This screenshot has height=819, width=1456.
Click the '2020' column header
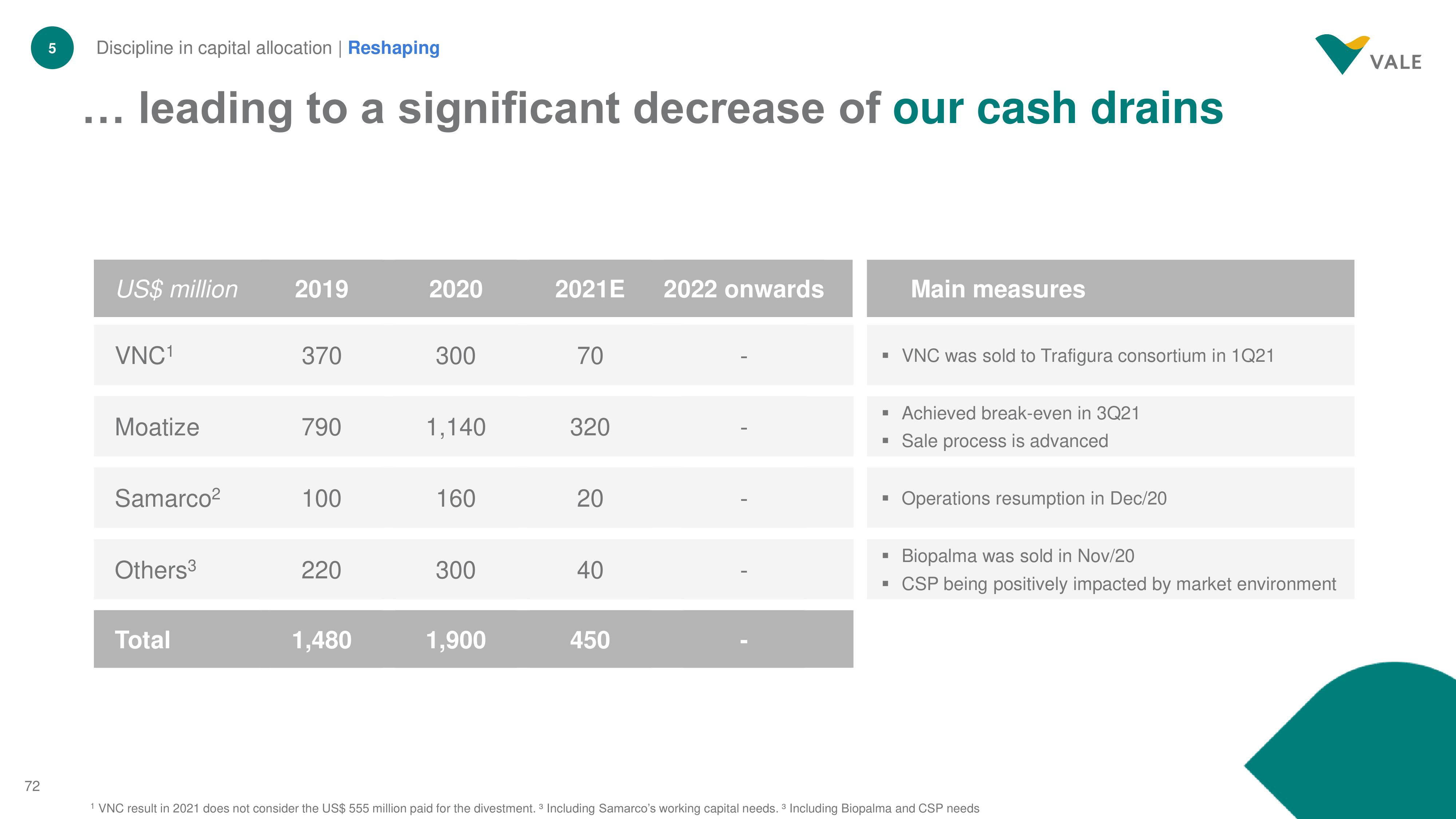pos(456,289)
